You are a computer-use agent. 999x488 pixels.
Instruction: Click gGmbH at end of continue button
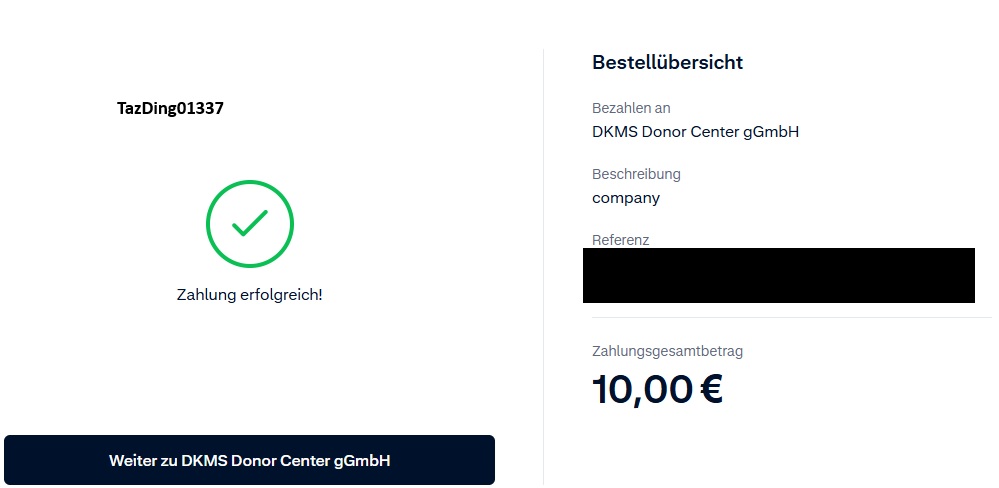(362, 461)
